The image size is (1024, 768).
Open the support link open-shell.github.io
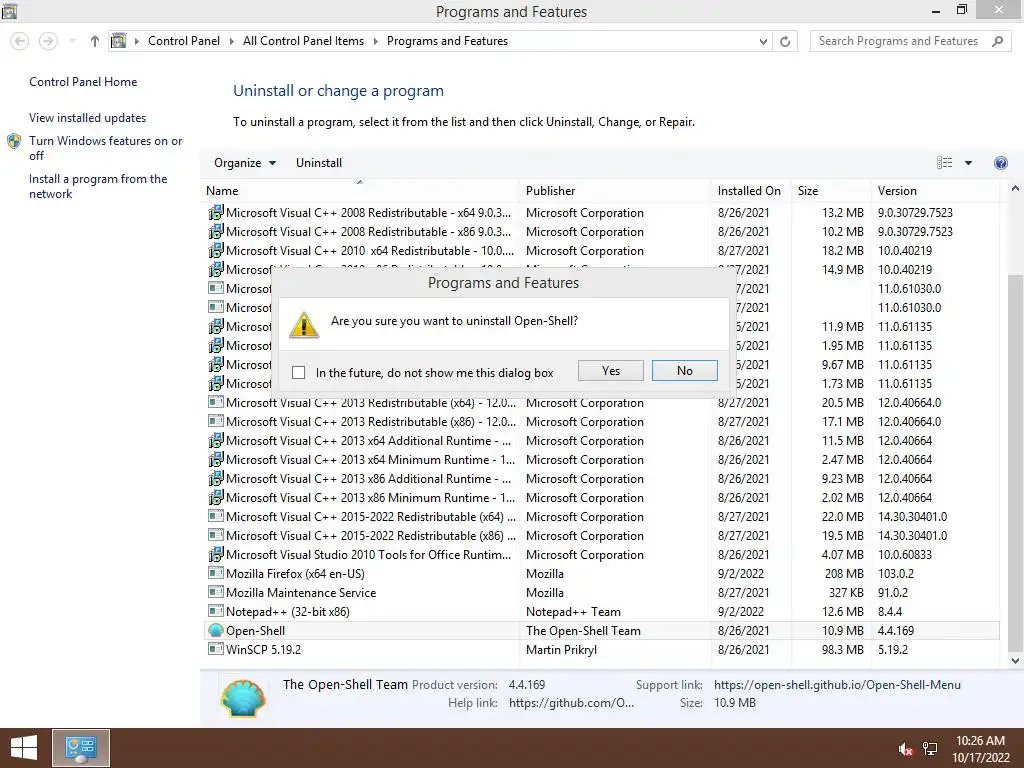[x=837, y=685]
